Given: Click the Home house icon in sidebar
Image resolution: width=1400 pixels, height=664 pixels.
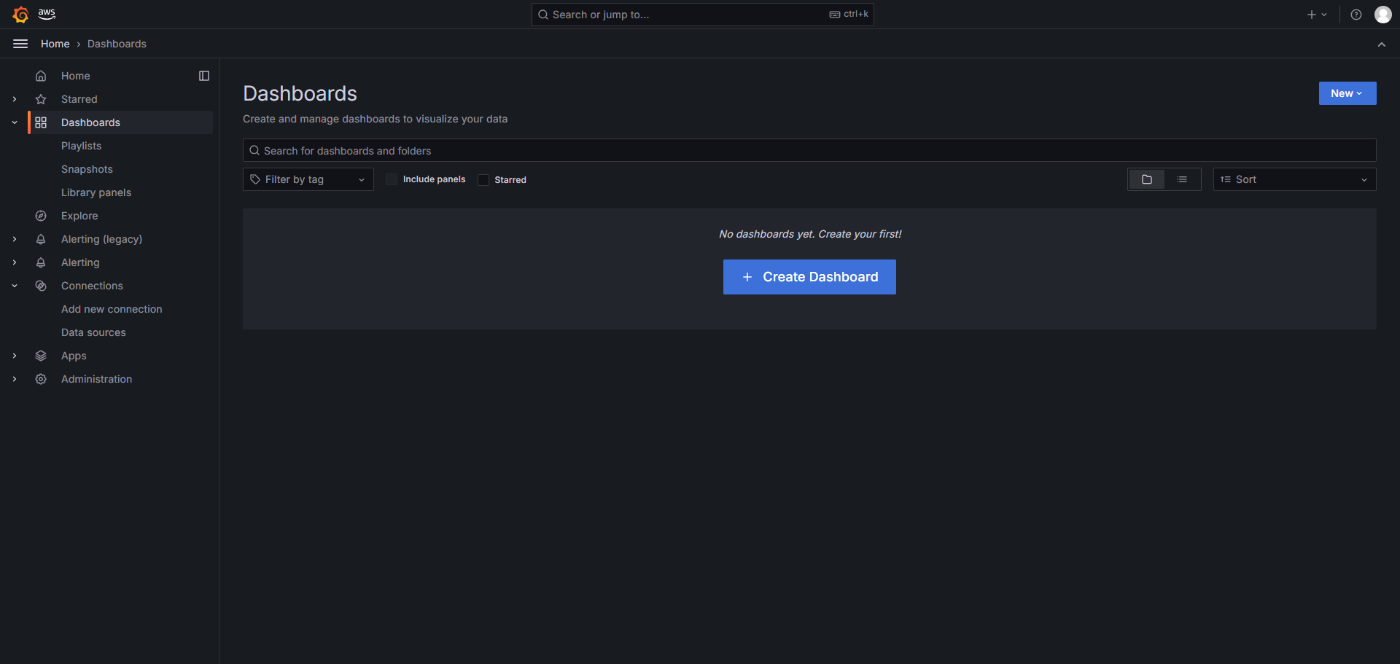Looking at the screenshot, I should pyautogui.click(x=41, y=76).
